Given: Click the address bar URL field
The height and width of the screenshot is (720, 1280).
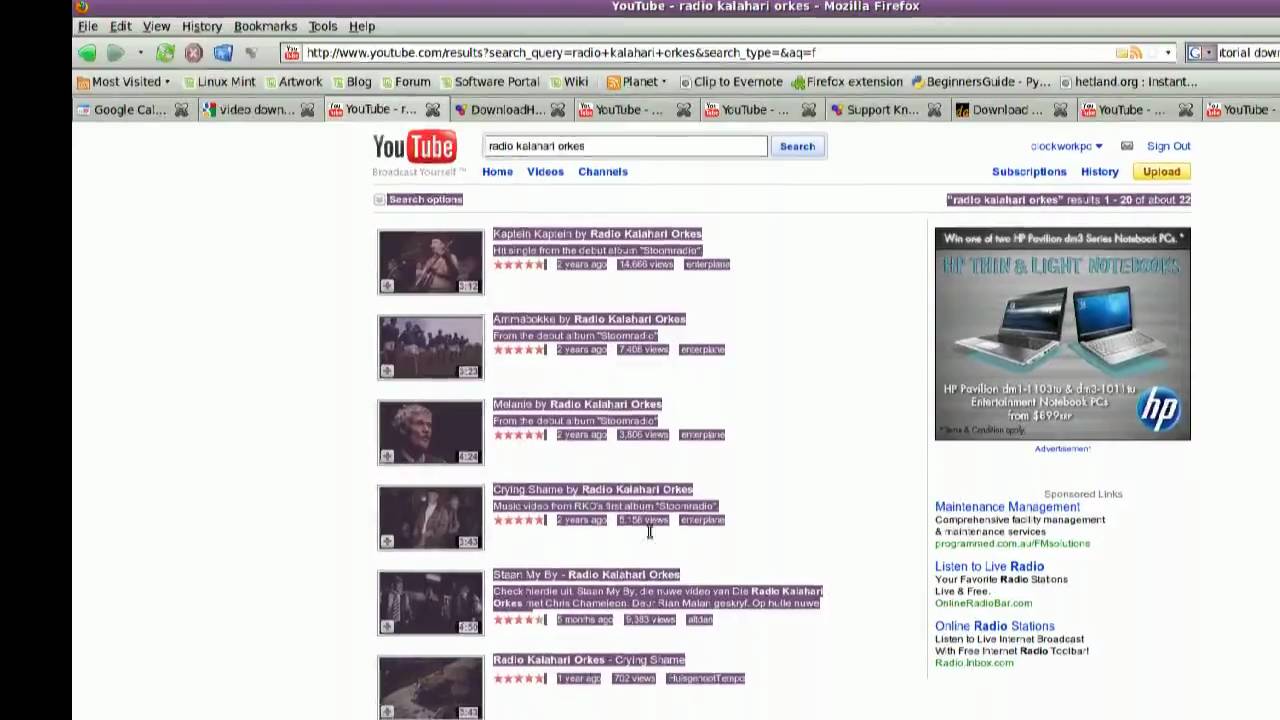Looking at the screenshot, I should pyautogui.click(x=708, y=53).
